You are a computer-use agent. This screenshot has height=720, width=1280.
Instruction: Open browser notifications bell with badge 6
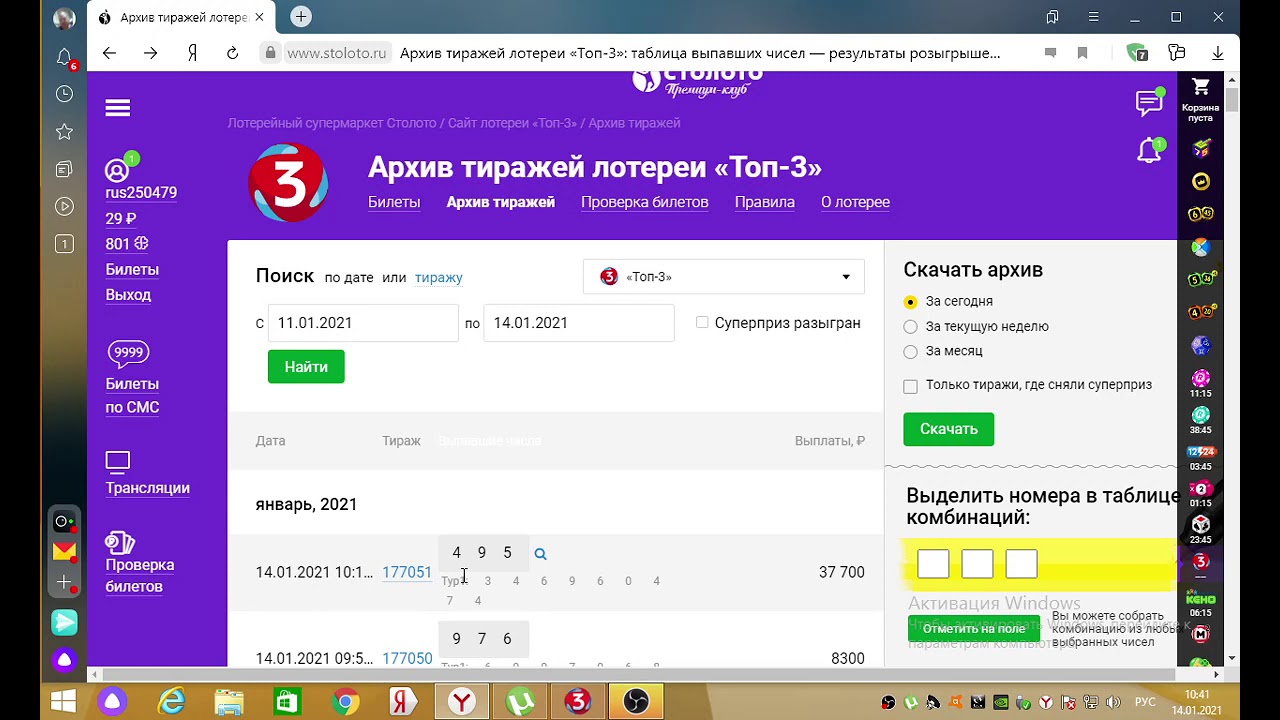point(64,57)
